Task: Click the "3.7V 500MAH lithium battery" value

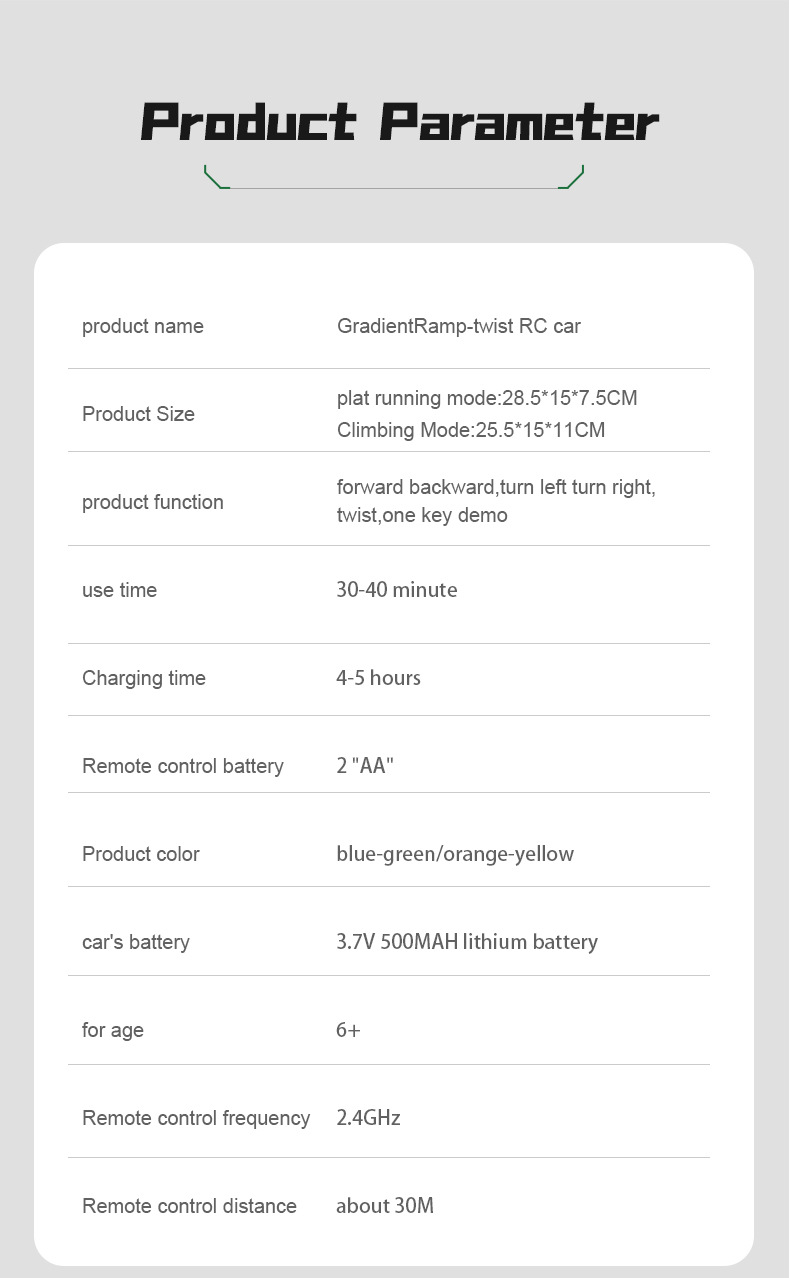Action: [x=467, y=942]
